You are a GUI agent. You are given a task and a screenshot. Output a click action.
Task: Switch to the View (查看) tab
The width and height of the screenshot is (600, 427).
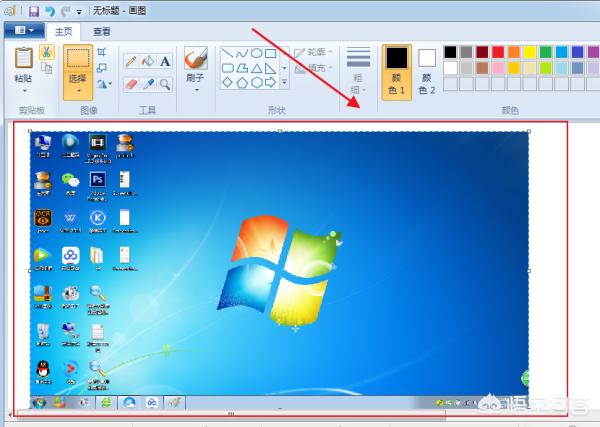102,31
